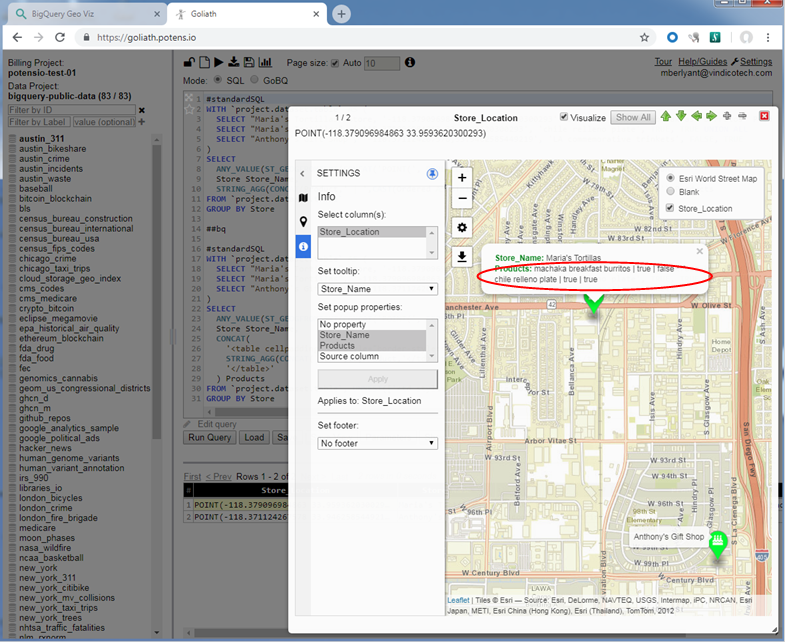Click the star icon beside line 2

click(189, 109)
